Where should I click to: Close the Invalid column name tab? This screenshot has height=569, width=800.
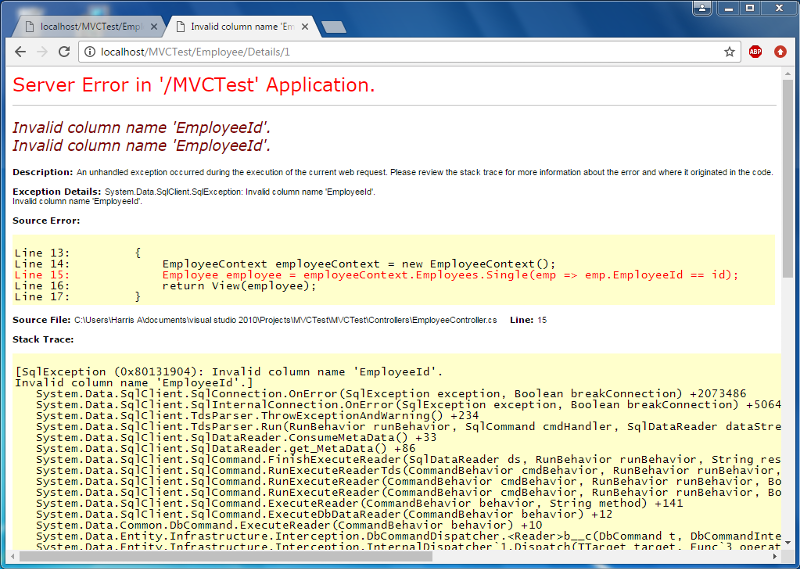coord(305,27)
